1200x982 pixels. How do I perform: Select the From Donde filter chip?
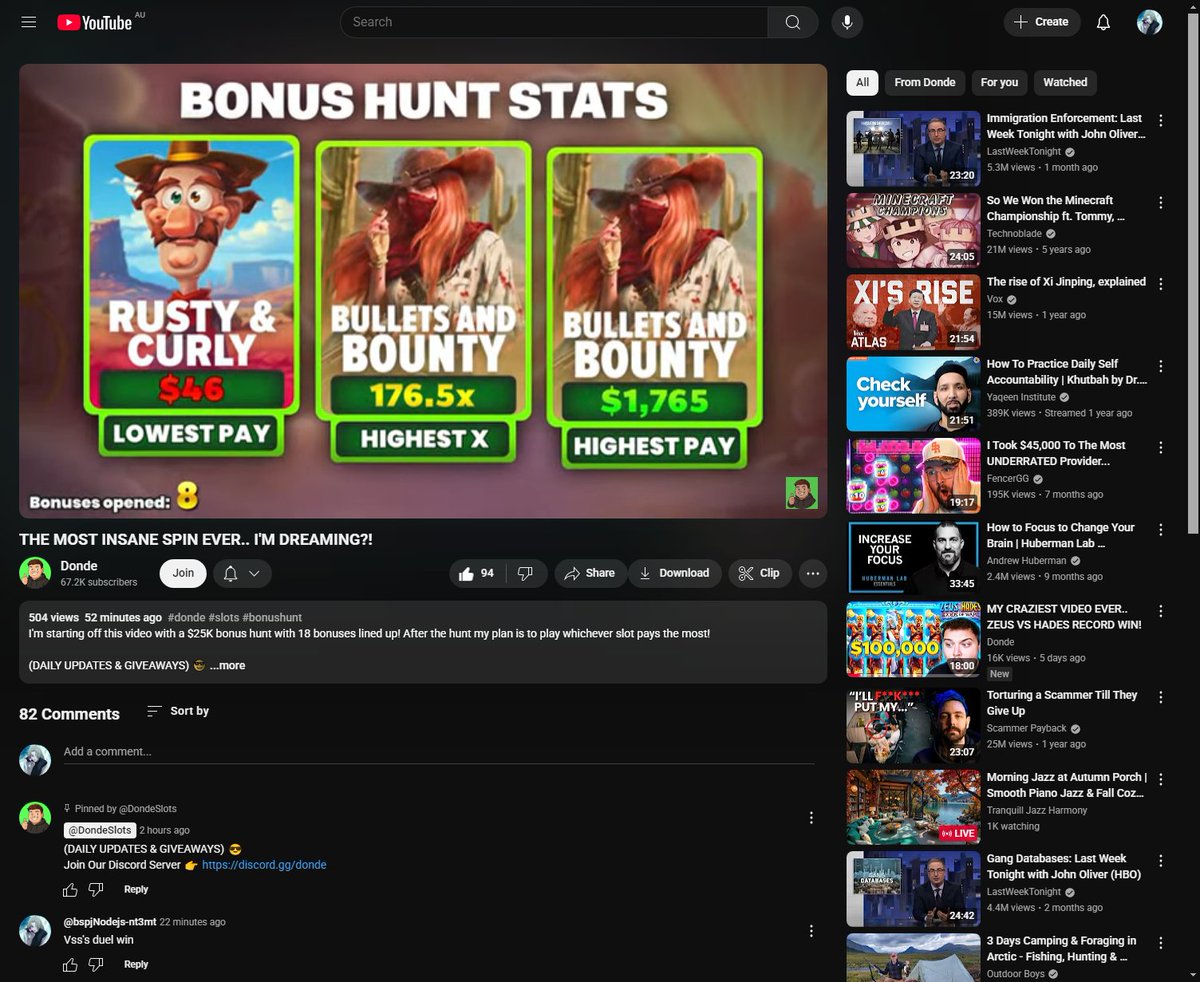pos(925,82)
